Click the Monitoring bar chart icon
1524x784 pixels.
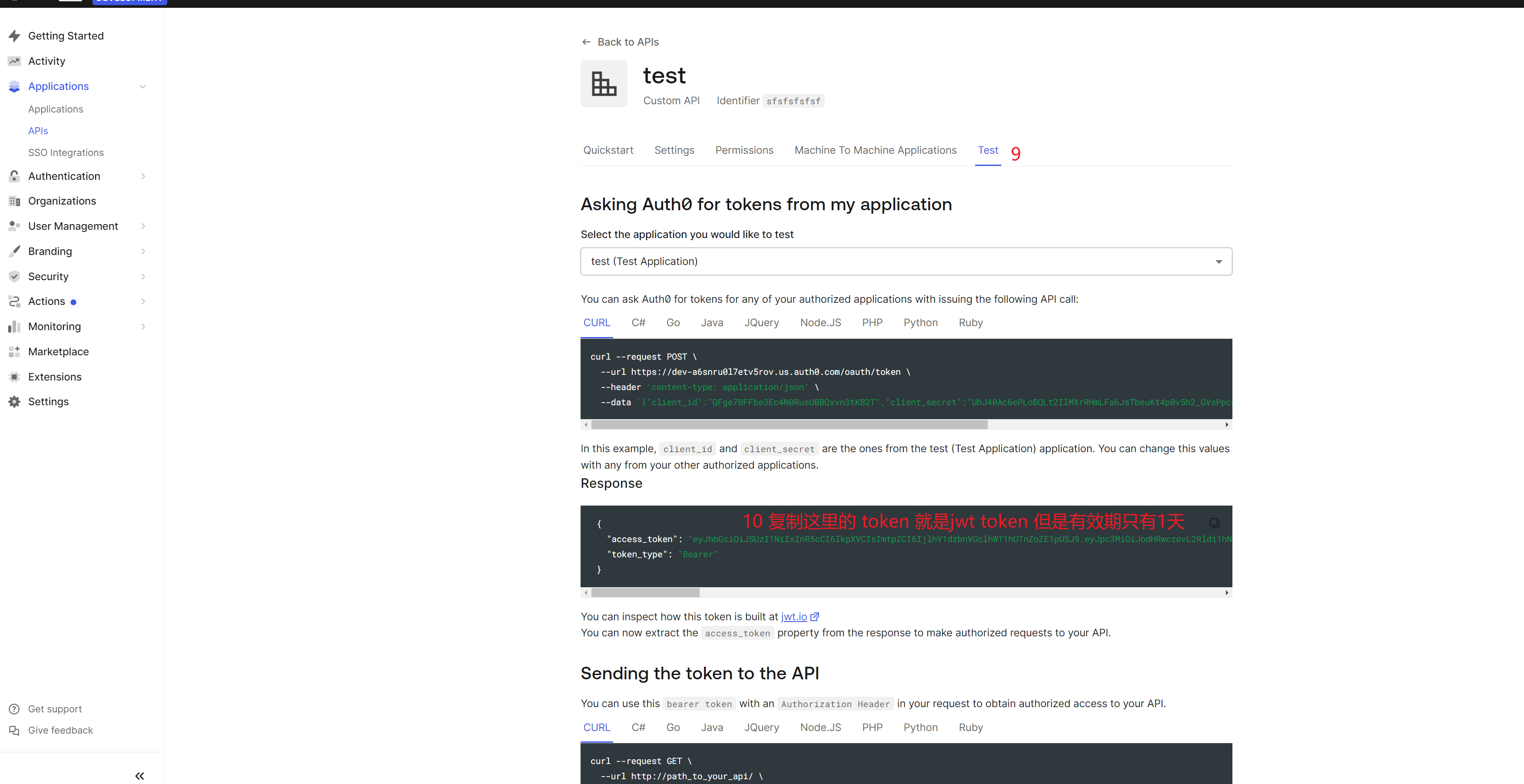[x=14, y=326]
